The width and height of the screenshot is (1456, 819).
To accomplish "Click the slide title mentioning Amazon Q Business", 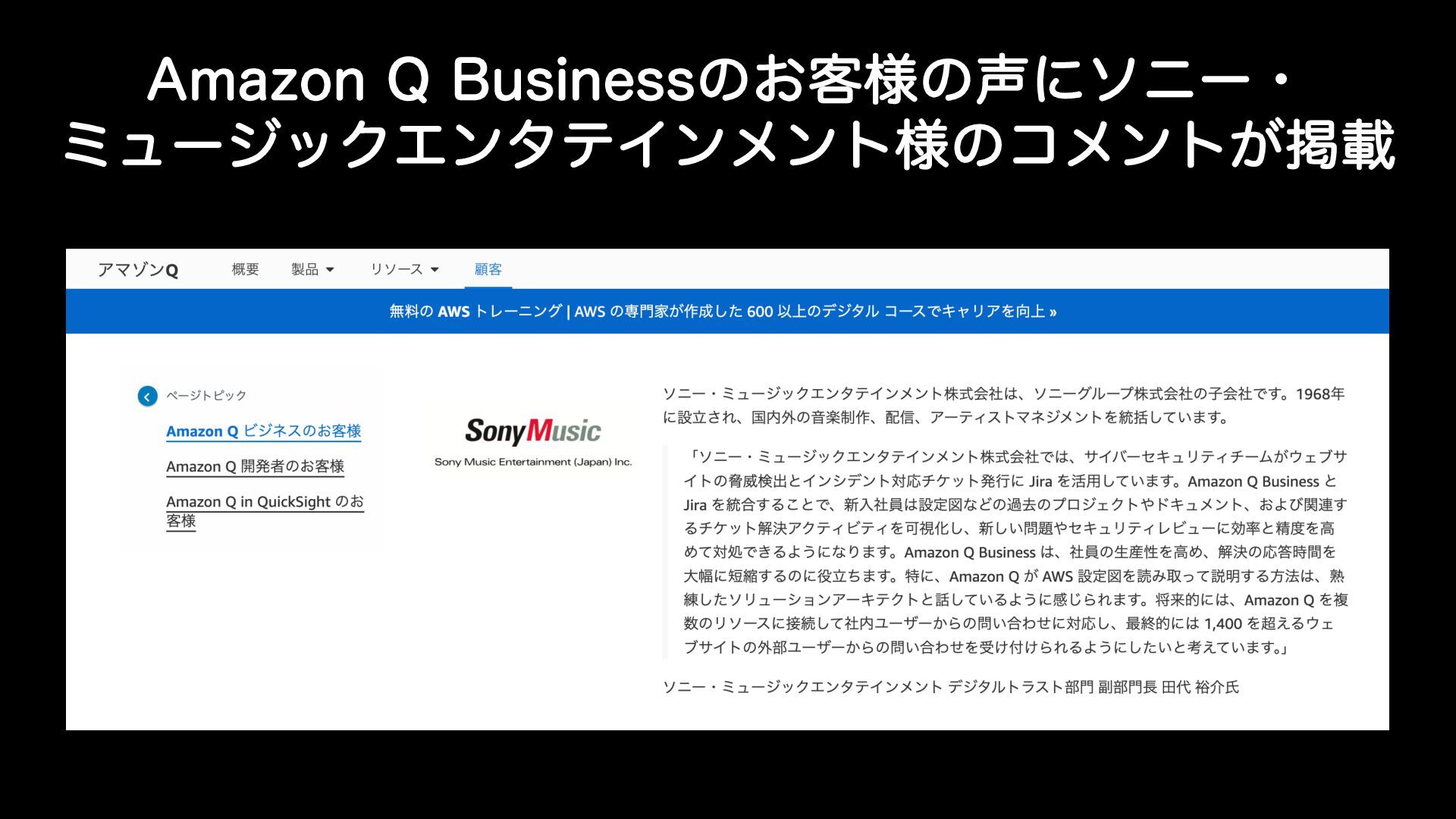I will pyautogui.click(x=728, y=112).
